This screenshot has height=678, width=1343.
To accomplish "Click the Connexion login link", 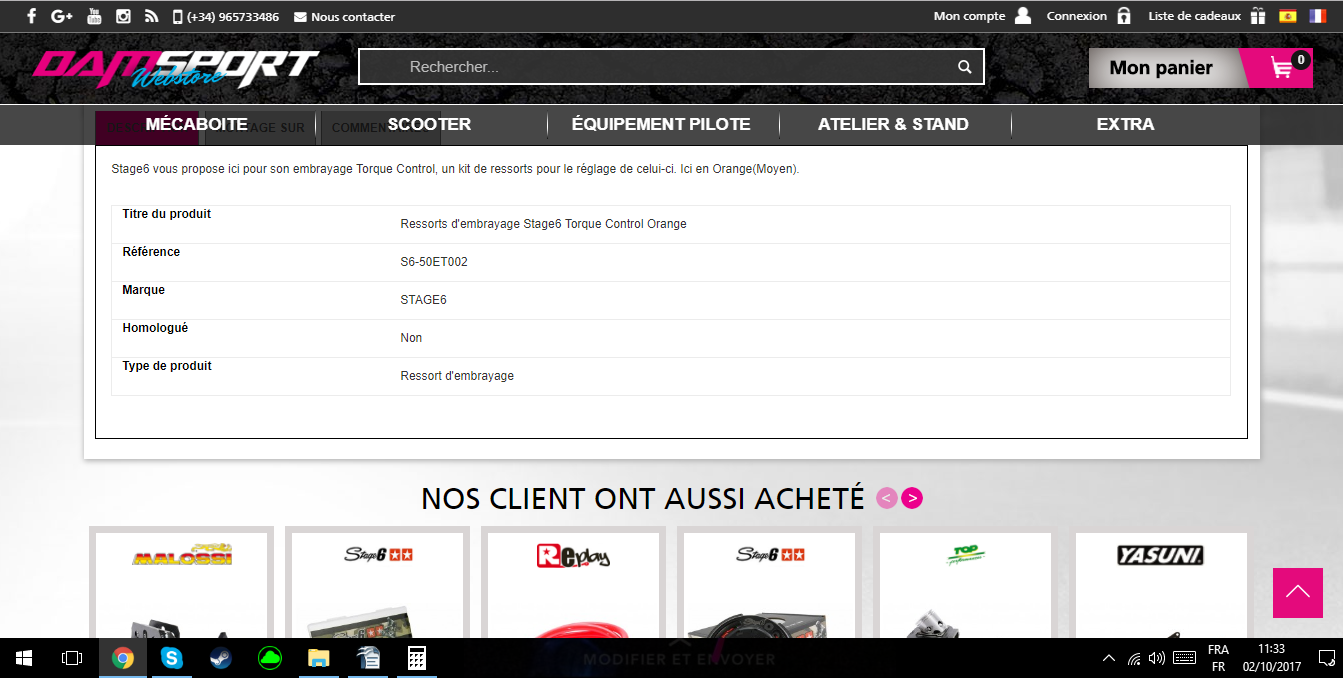I will pyautogui.click(x=1076, y=16).
